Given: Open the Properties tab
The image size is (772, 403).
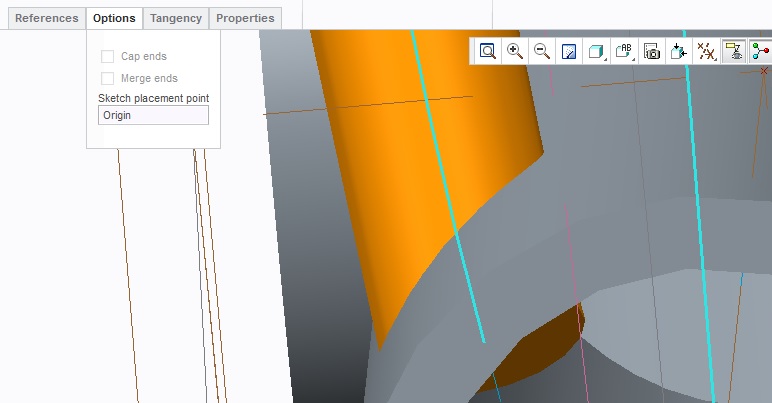Looking at the screenshot, I should pos(245,18).
